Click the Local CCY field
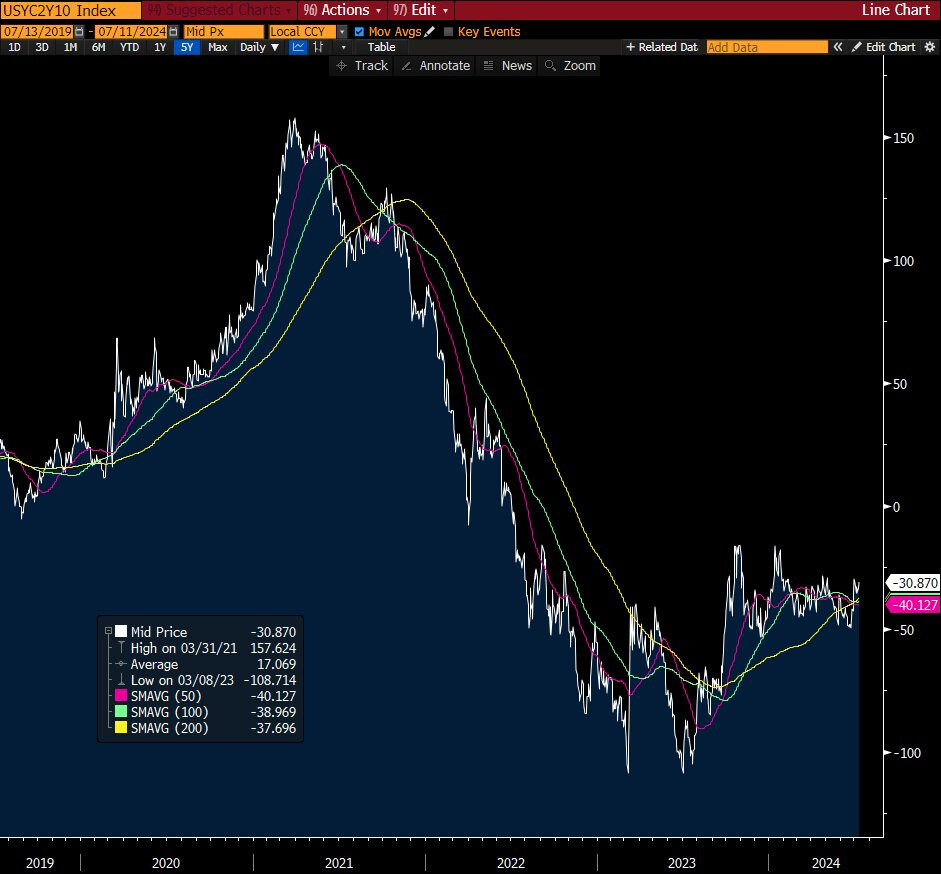This screenshot has width=941, height=874. pyautogui.click(x=302, y=31)
